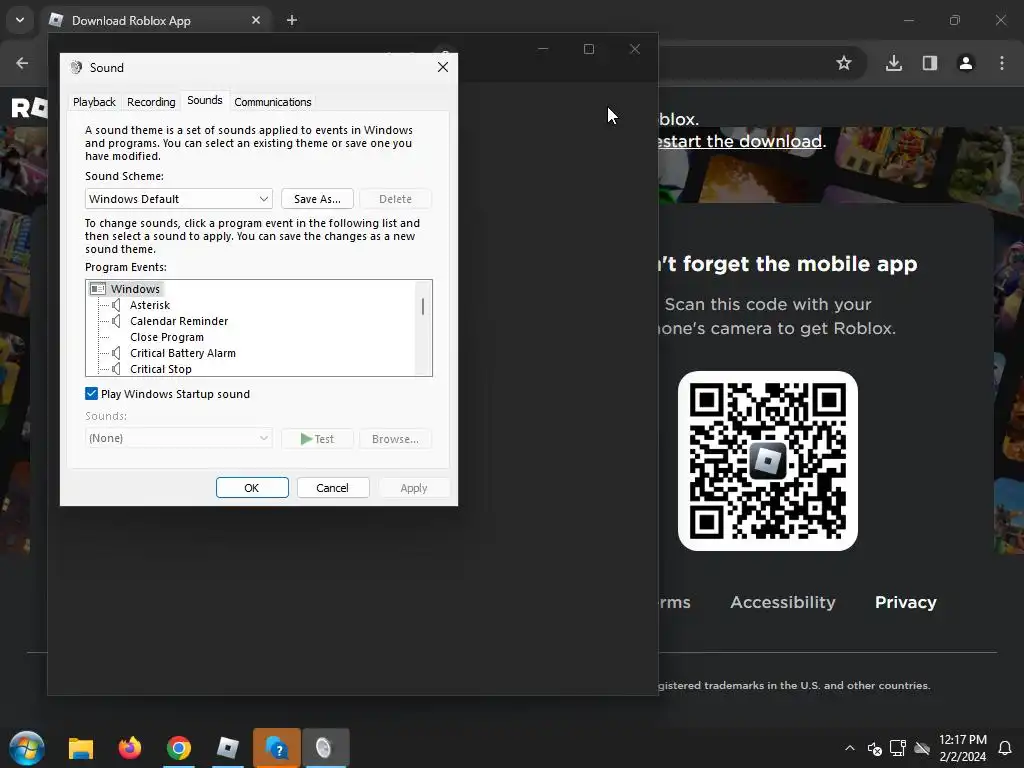Click the Critical Battery Alarm speaker icon
This screenshot has width=1024, height=768.
point(116,353)
